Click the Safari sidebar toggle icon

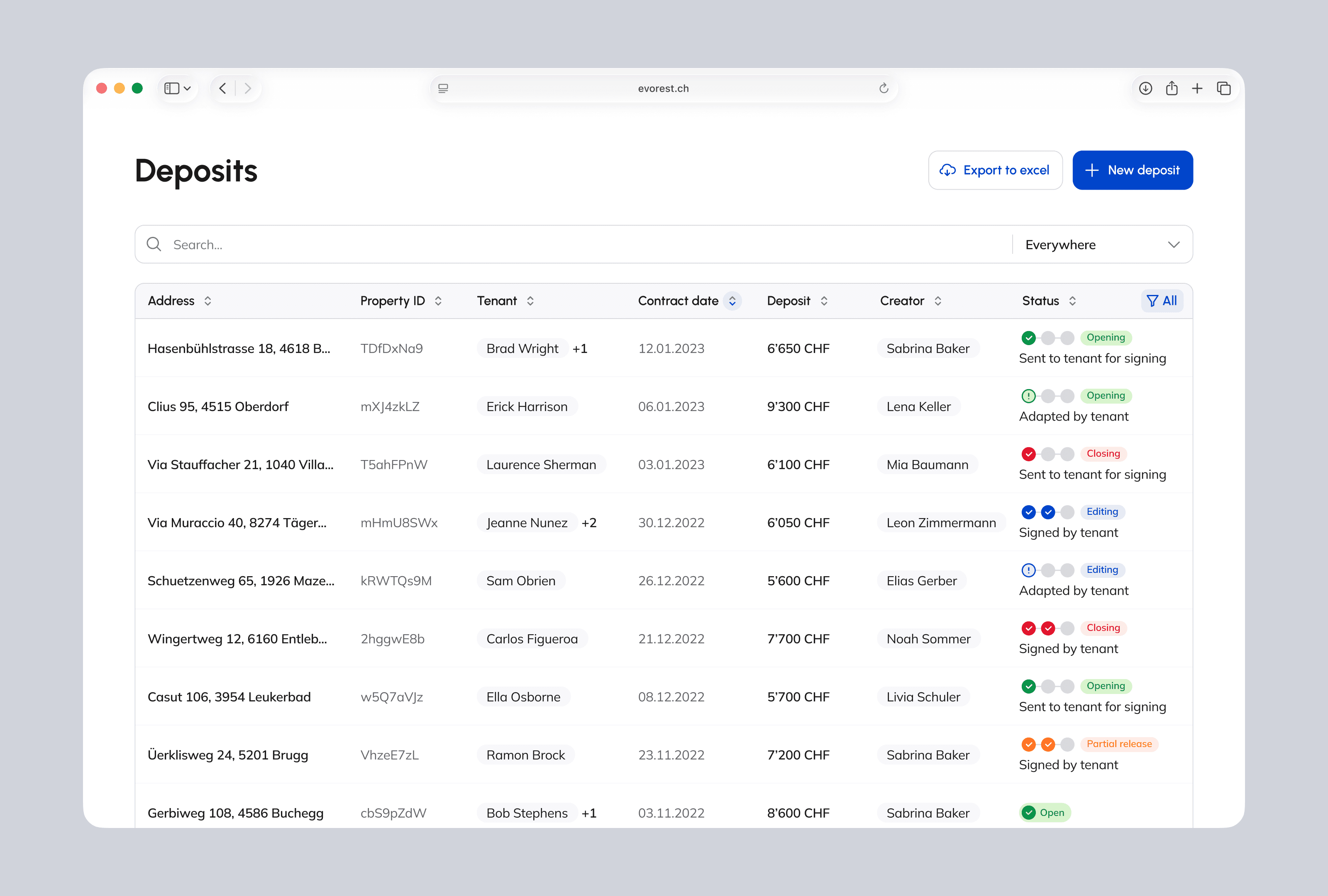click(x=171, y=88)
